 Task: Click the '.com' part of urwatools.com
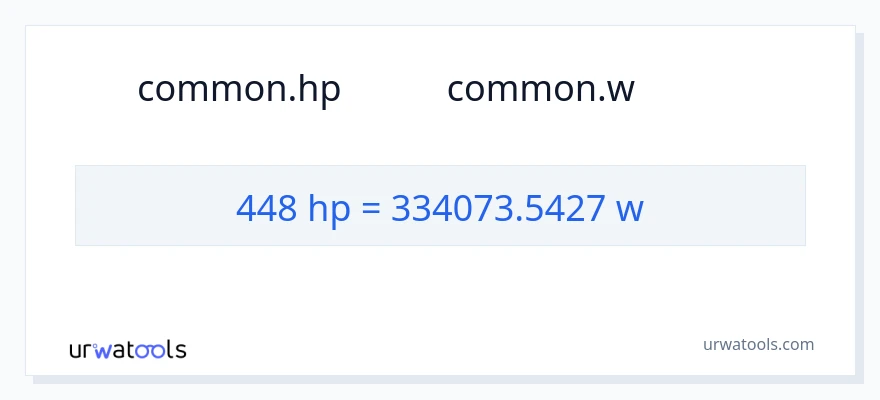click(796, 344)
